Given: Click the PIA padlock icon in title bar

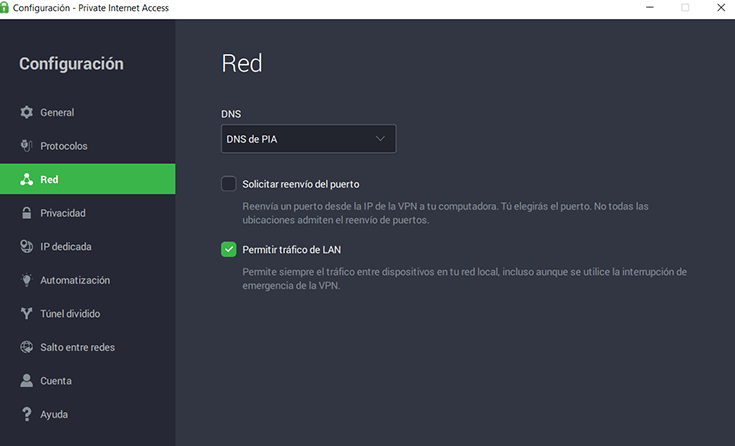Looking at the screenshot, I should pos(5,8).
